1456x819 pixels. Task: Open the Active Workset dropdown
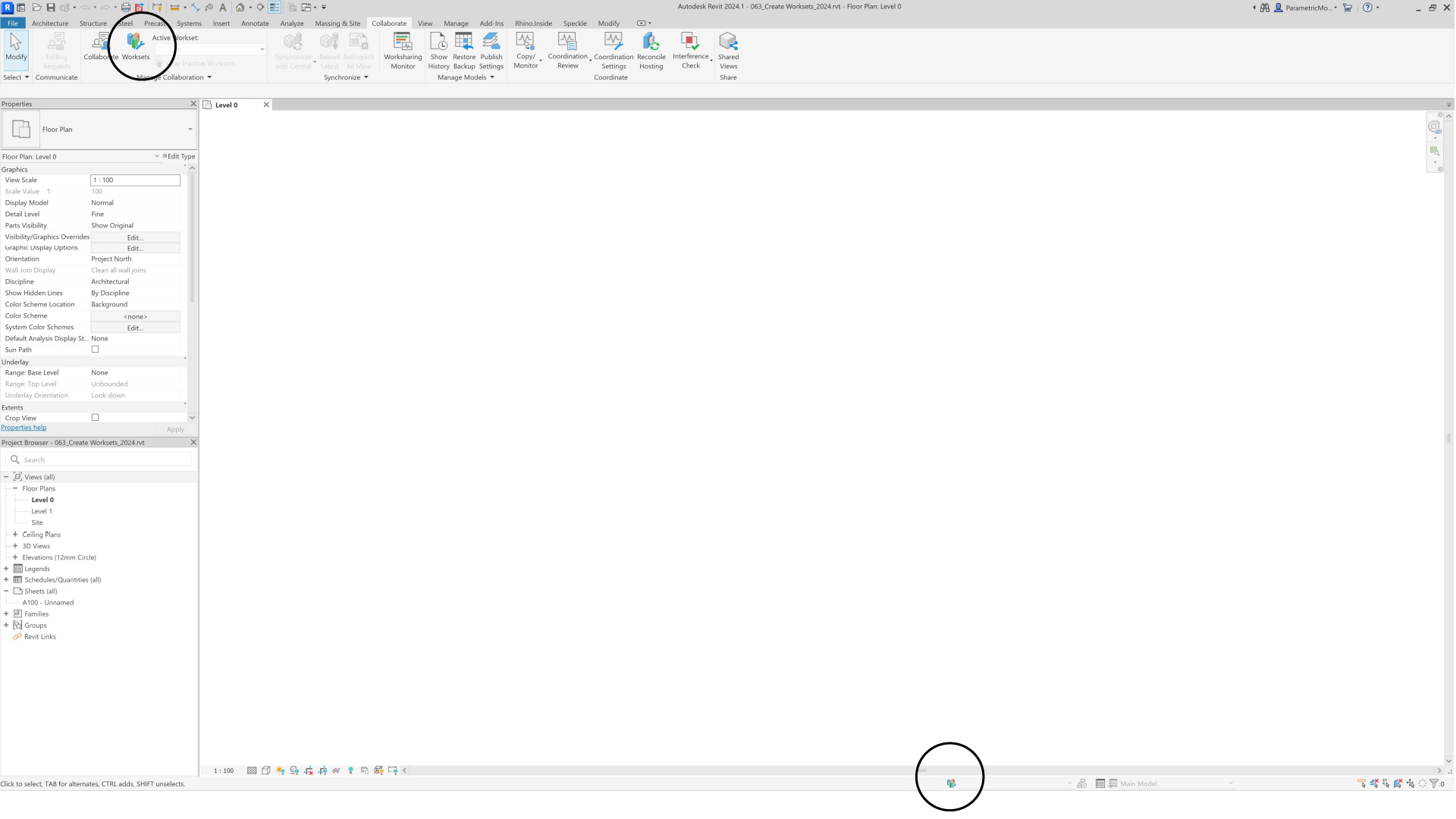(262, 49)
